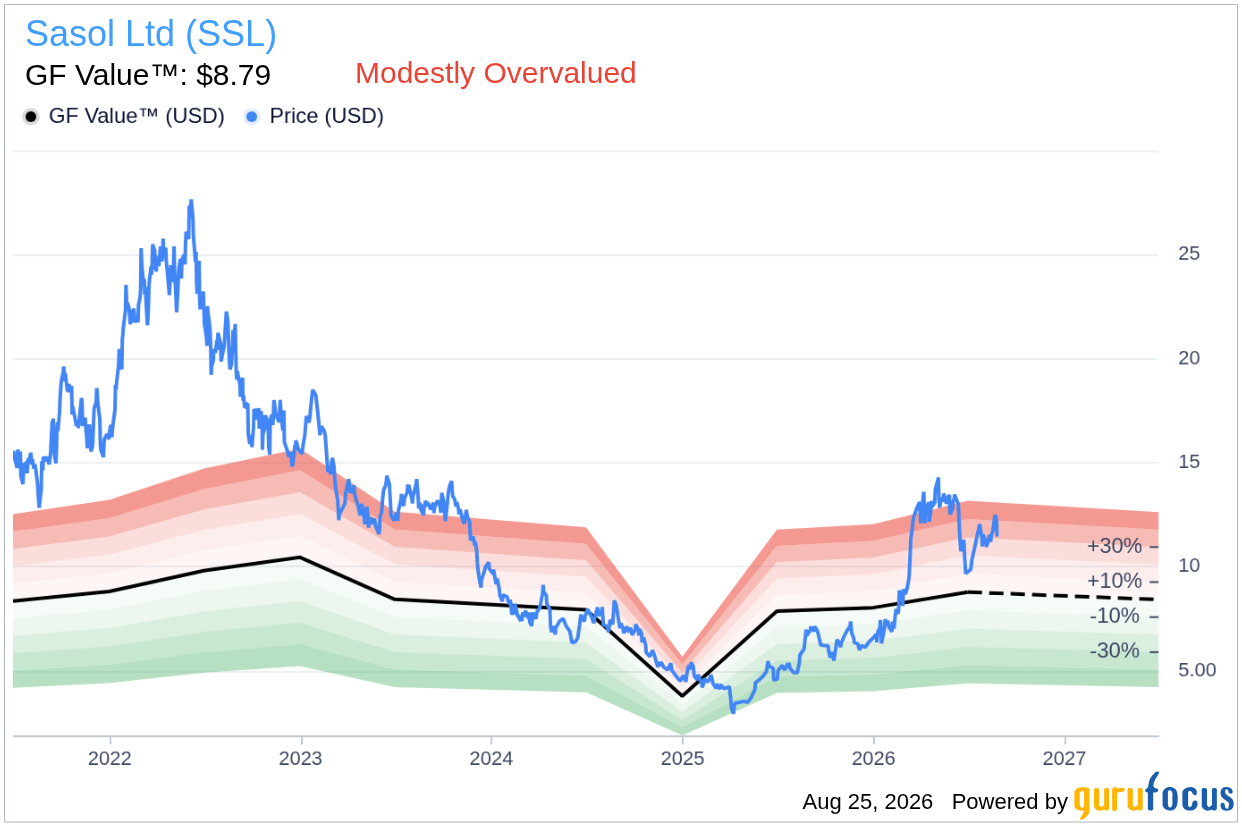
Task: Click the price peak near mid-2022
Action: 190,203
